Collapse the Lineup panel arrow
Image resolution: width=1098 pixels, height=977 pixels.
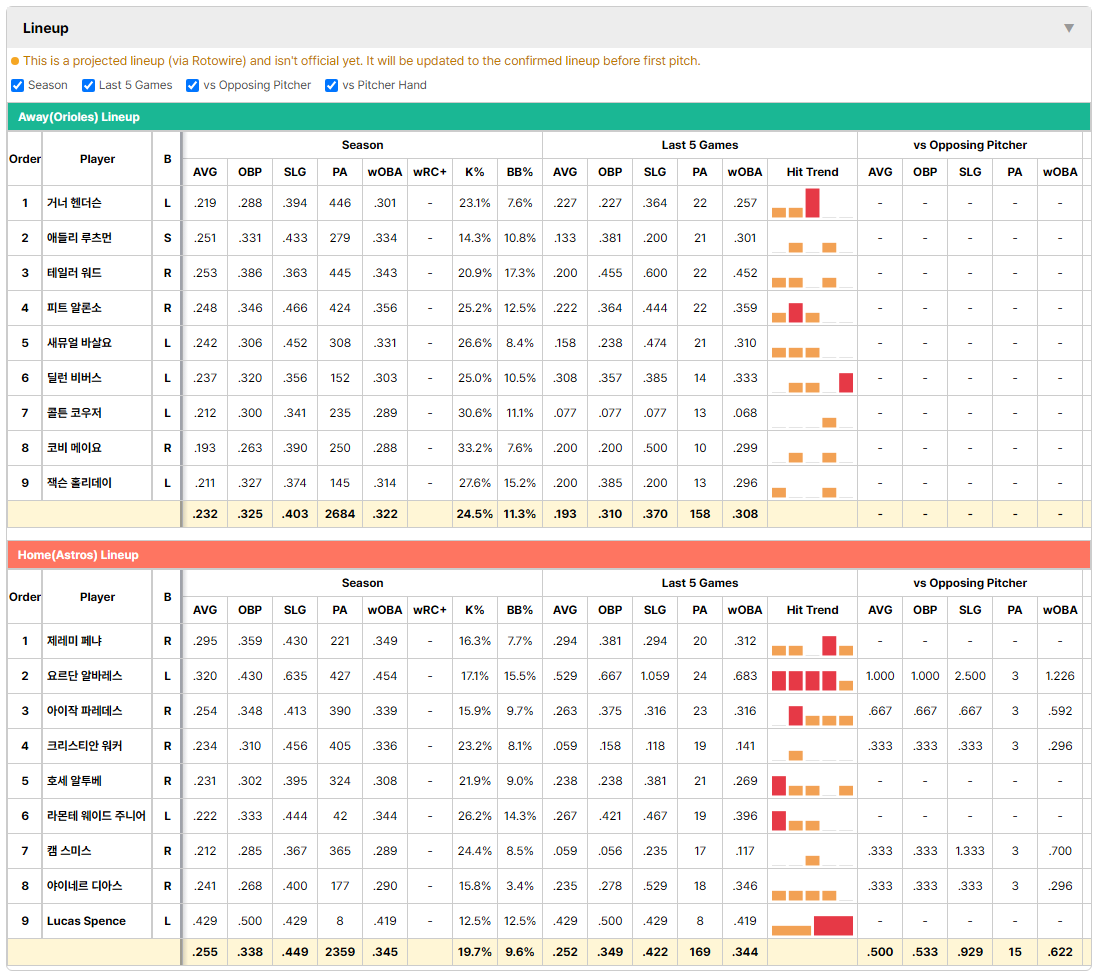[x=1069, y=28]
